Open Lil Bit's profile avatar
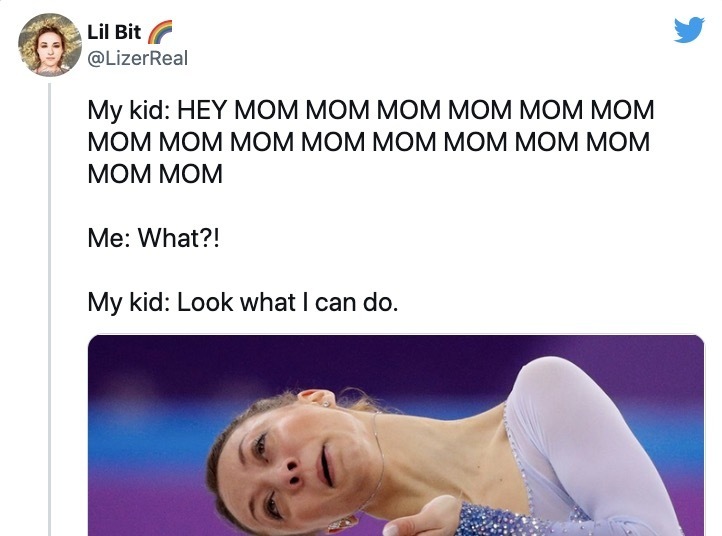Viewport: 722px width, 536px height. point(50,44)
